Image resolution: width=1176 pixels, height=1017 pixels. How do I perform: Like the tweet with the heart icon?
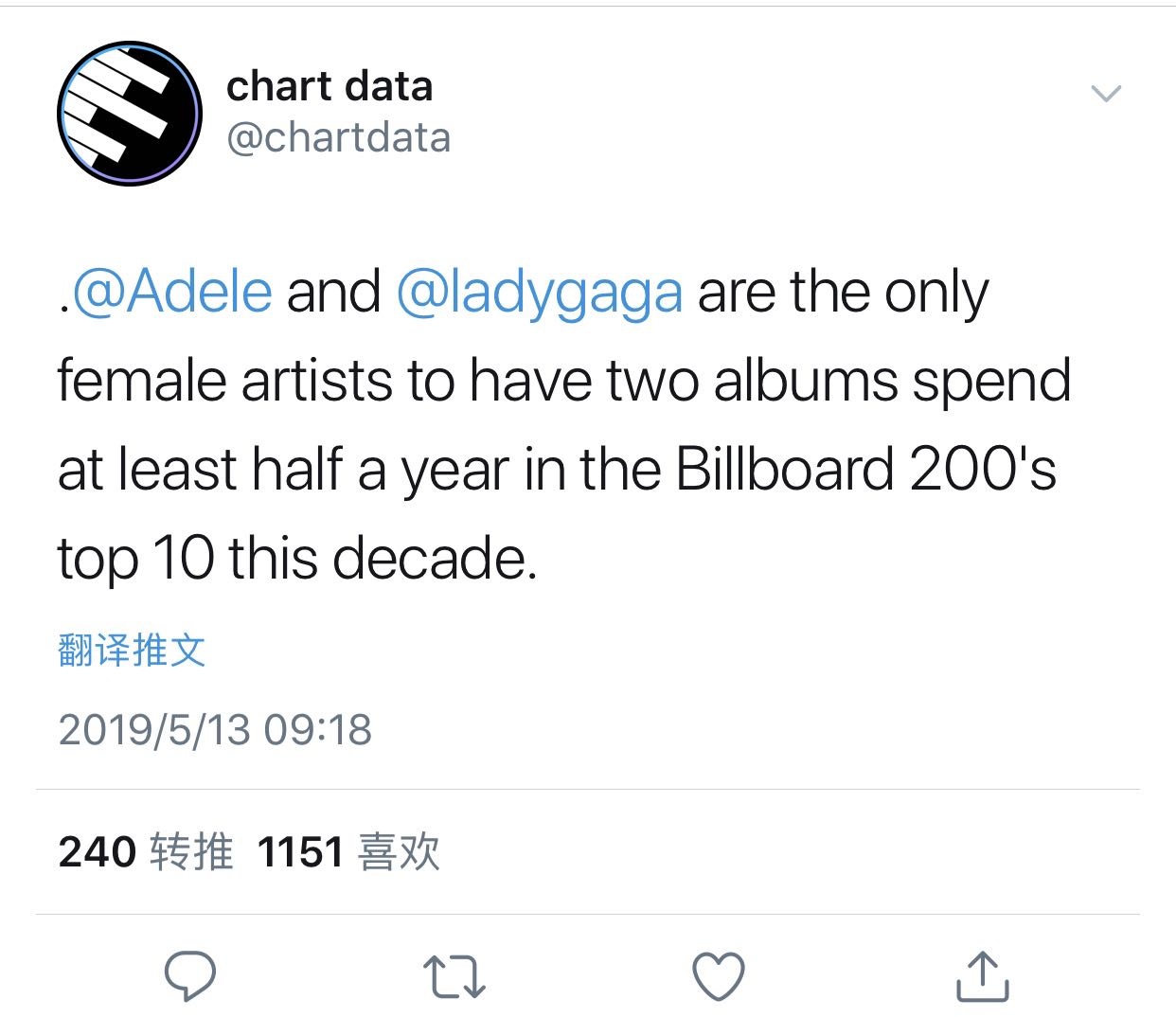pyautogui.click(x=719, y=976)
